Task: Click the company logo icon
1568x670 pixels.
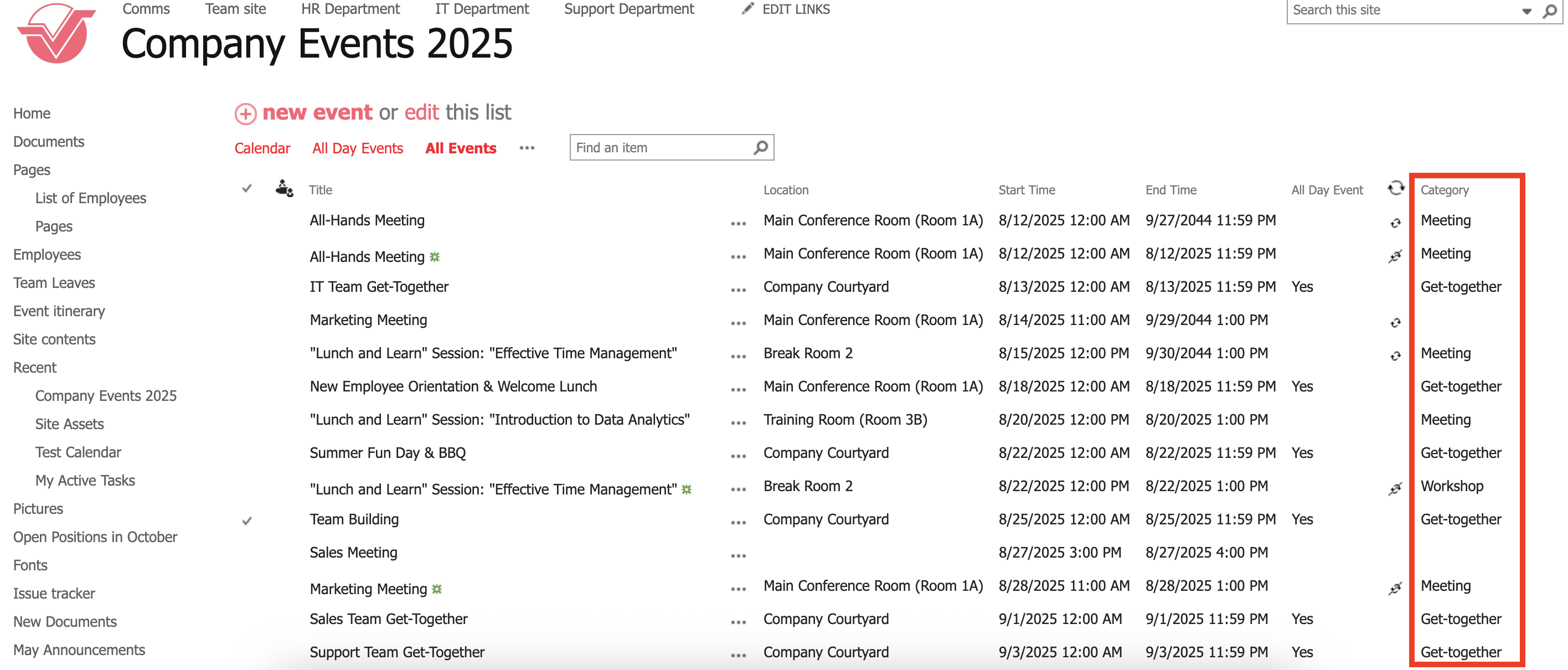Action: [56, 33]
